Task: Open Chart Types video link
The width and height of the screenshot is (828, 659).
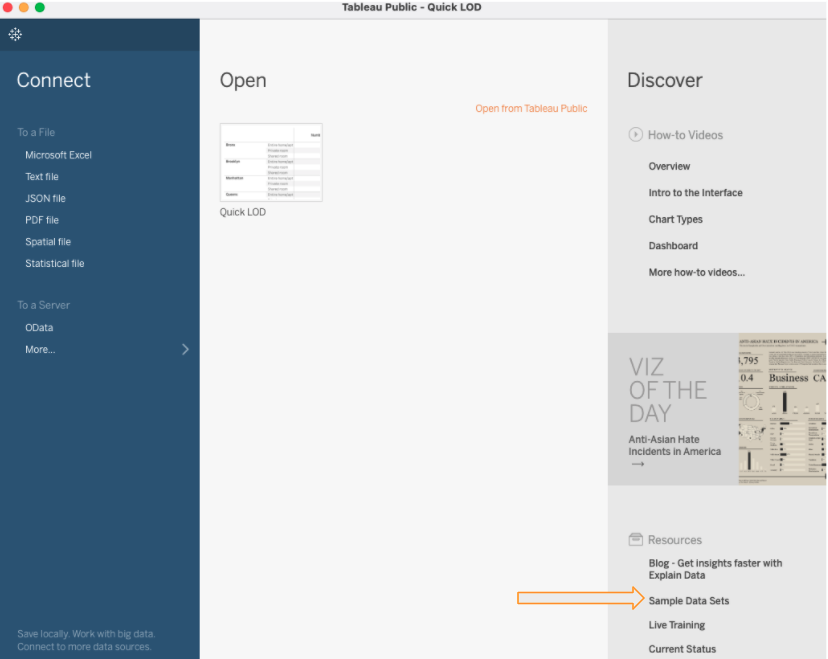Action: coord(675,219)
